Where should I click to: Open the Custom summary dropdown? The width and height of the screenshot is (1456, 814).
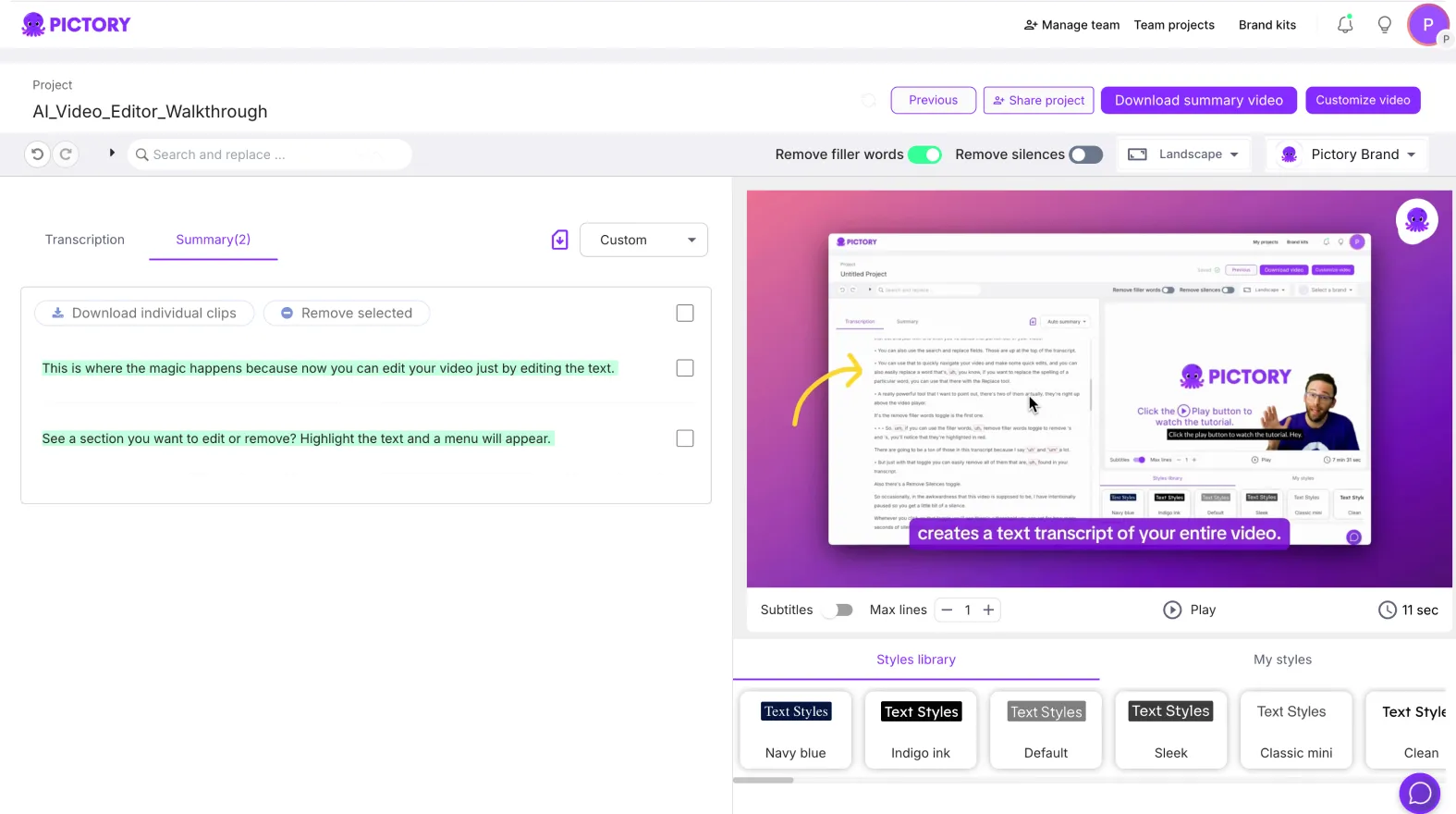[x=643, y=240]
